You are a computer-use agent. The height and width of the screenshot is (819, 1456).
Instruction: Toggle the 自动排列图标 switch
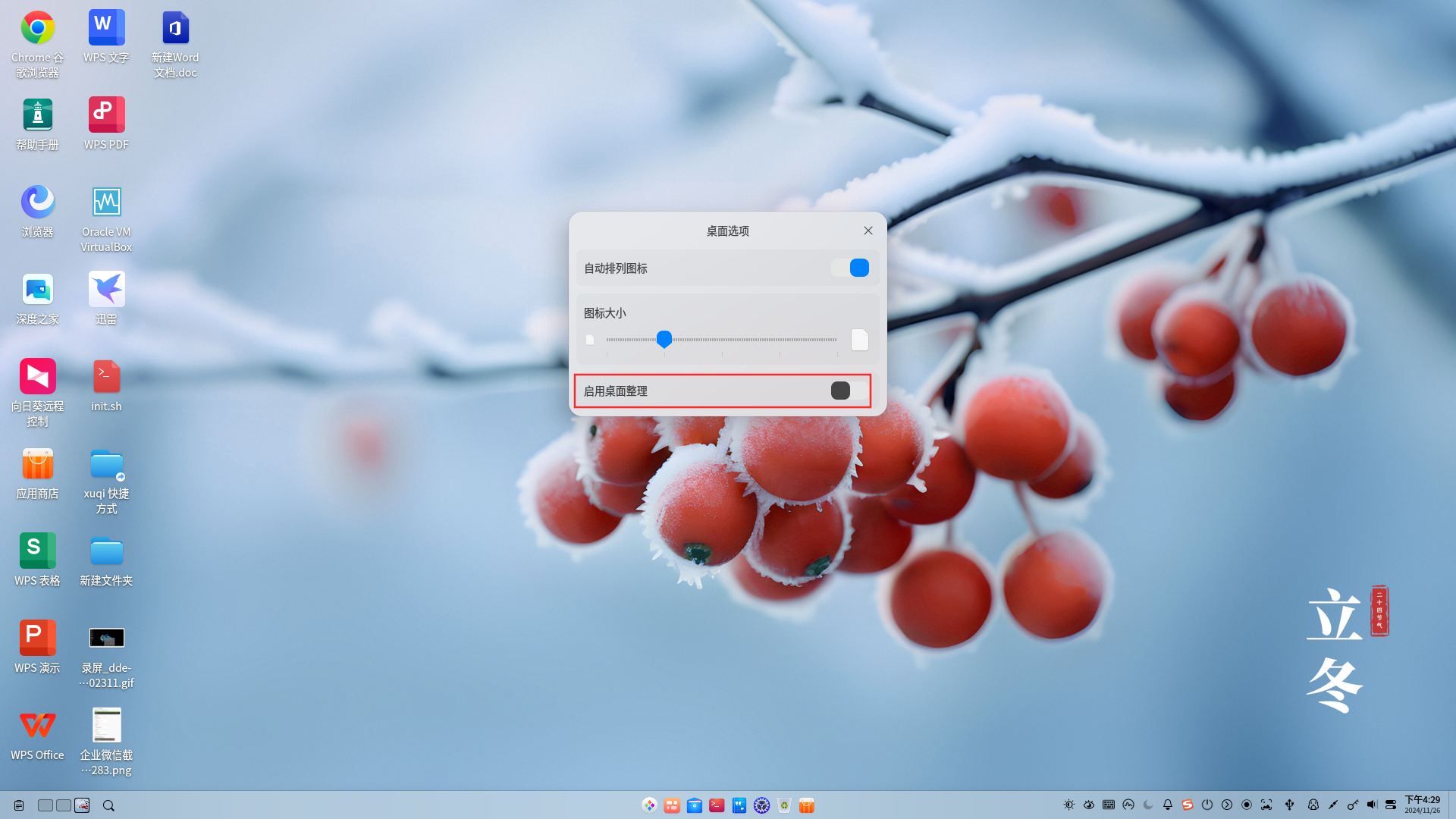click(849, 268)
